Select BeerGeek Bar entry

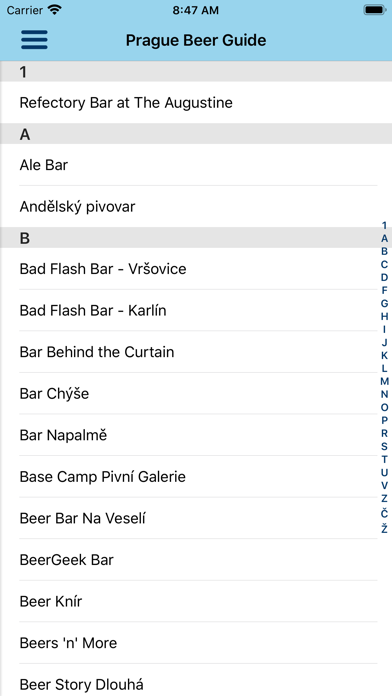click(x=196, y=560)
